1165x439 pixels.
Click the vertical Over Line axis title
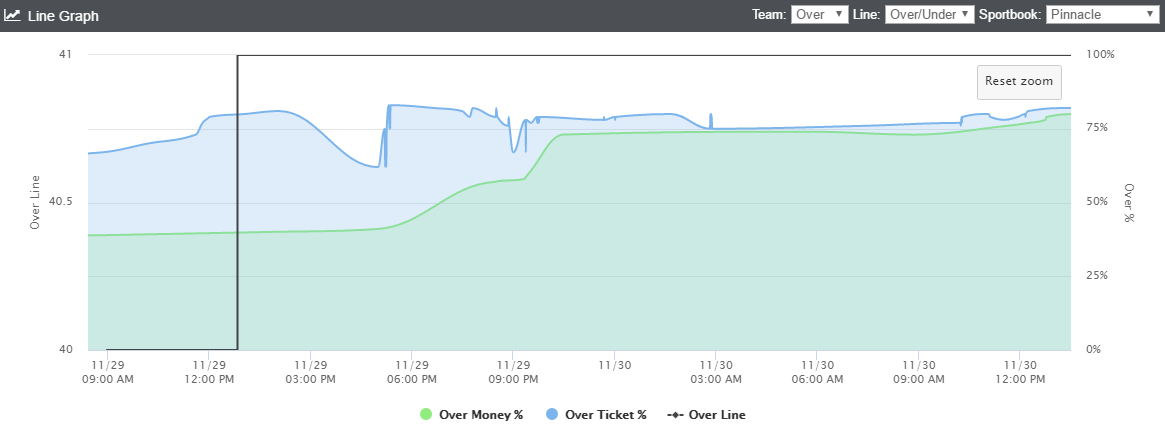[x=34, y=202]
